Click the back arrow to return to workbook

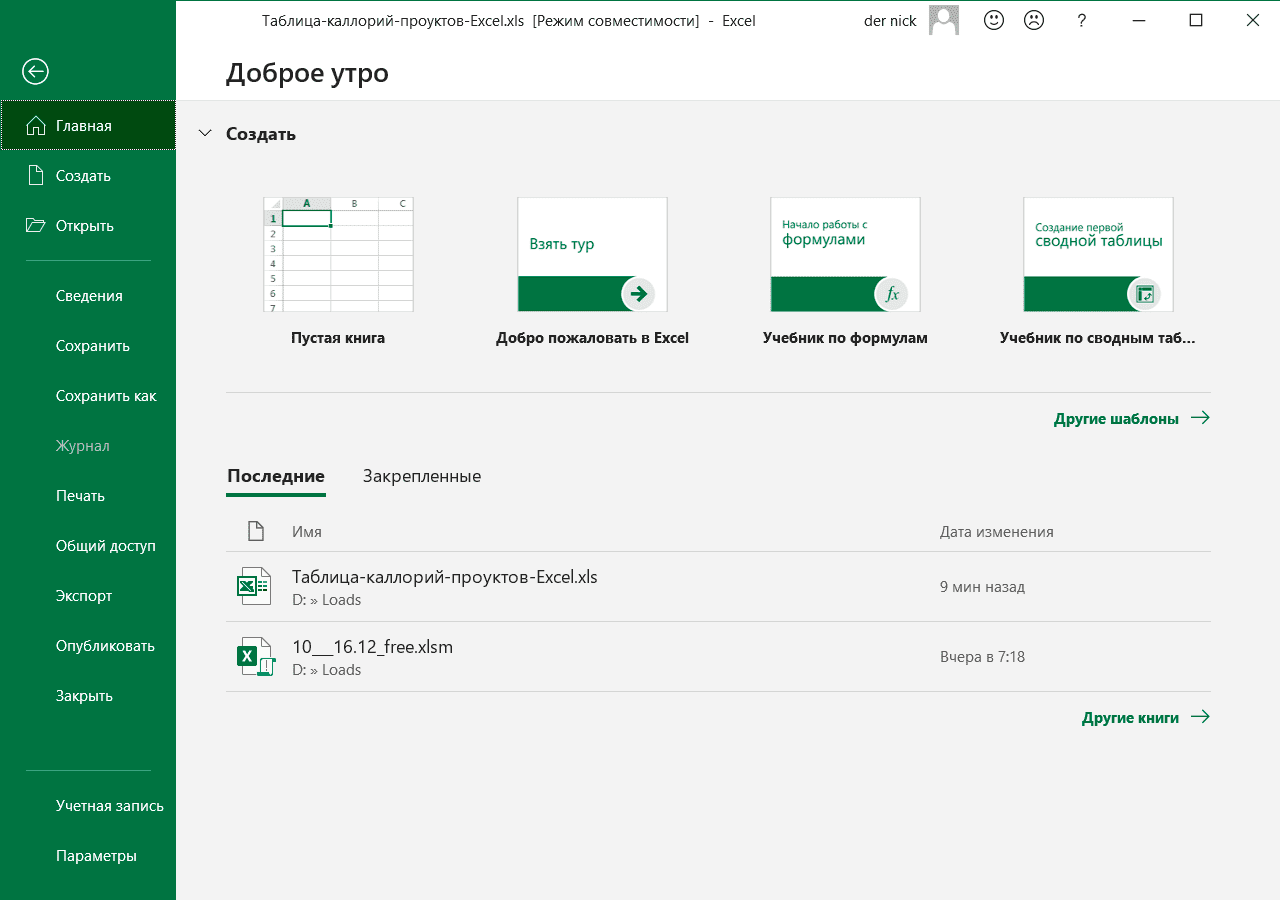click(x=35, y=71)
